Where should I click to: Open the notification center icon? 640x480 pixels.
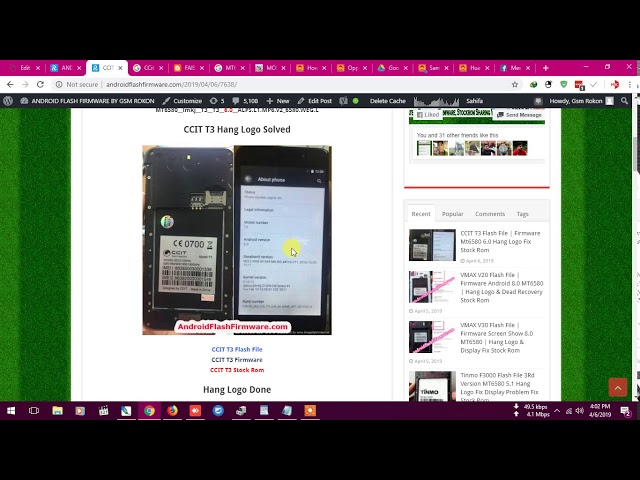625,411
